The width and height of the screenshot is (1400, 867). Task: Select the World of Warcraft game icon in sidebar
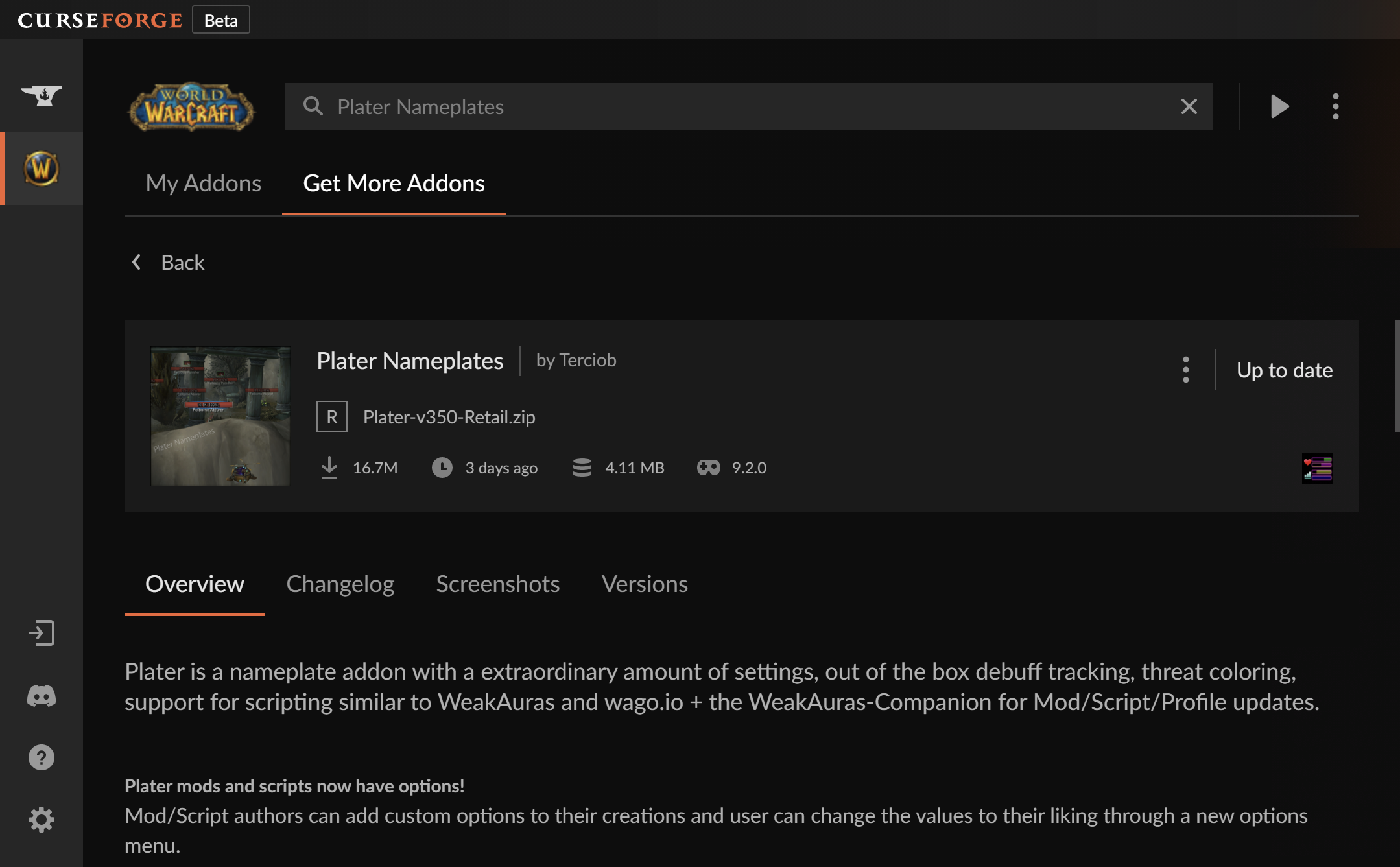(42, 169)
